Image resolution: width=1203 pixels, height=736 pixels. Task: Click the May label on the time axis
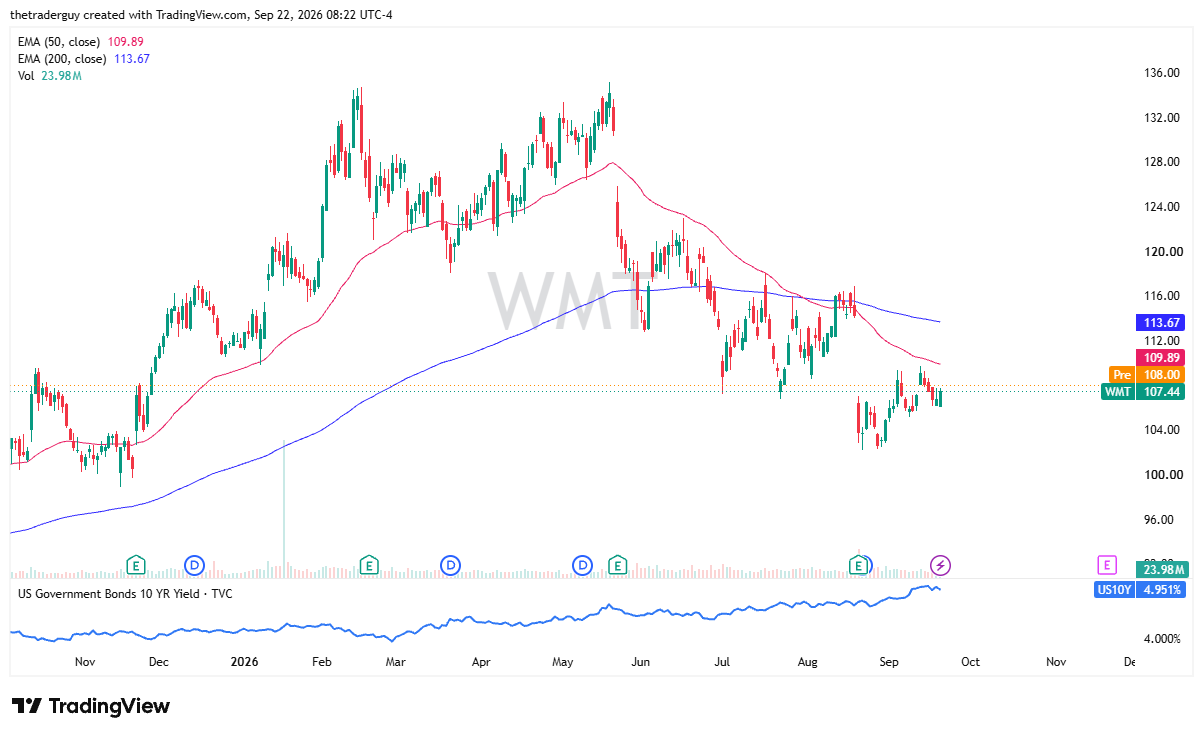click(x=562, y=662)
